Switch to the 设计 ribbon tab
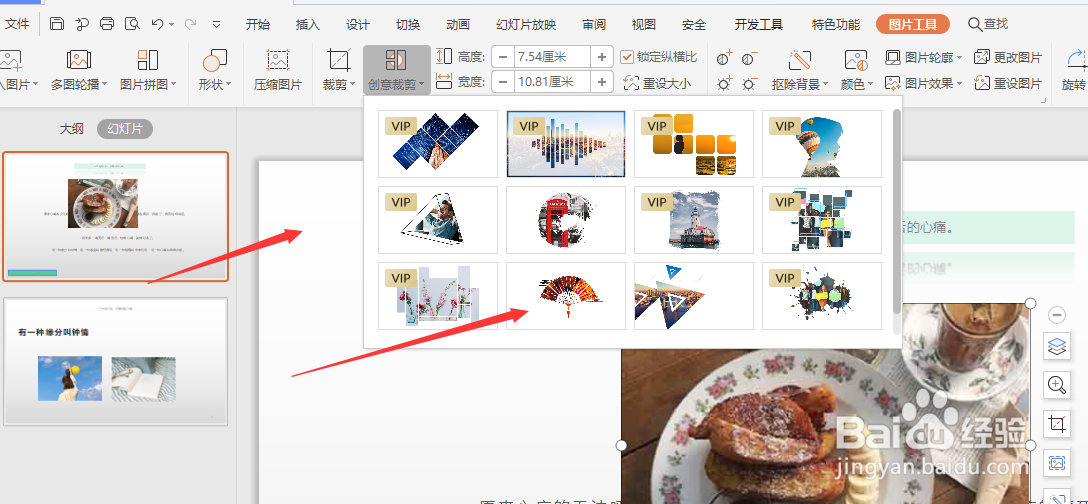Screen dimensions: 1088x504 click(x=358, y=24)
